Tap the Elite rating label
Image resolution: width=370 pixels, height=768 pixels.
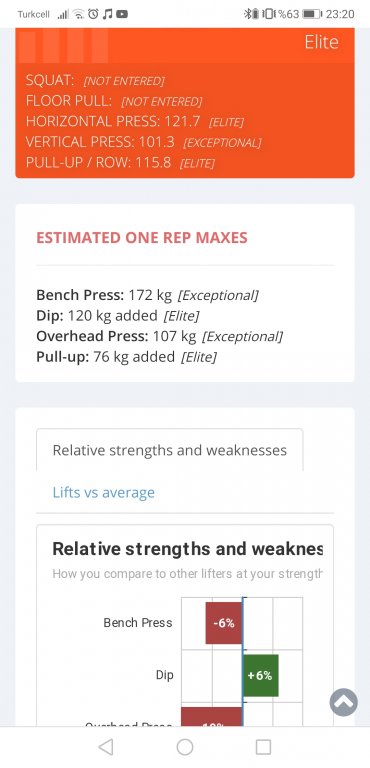click(x=321, y=43)
